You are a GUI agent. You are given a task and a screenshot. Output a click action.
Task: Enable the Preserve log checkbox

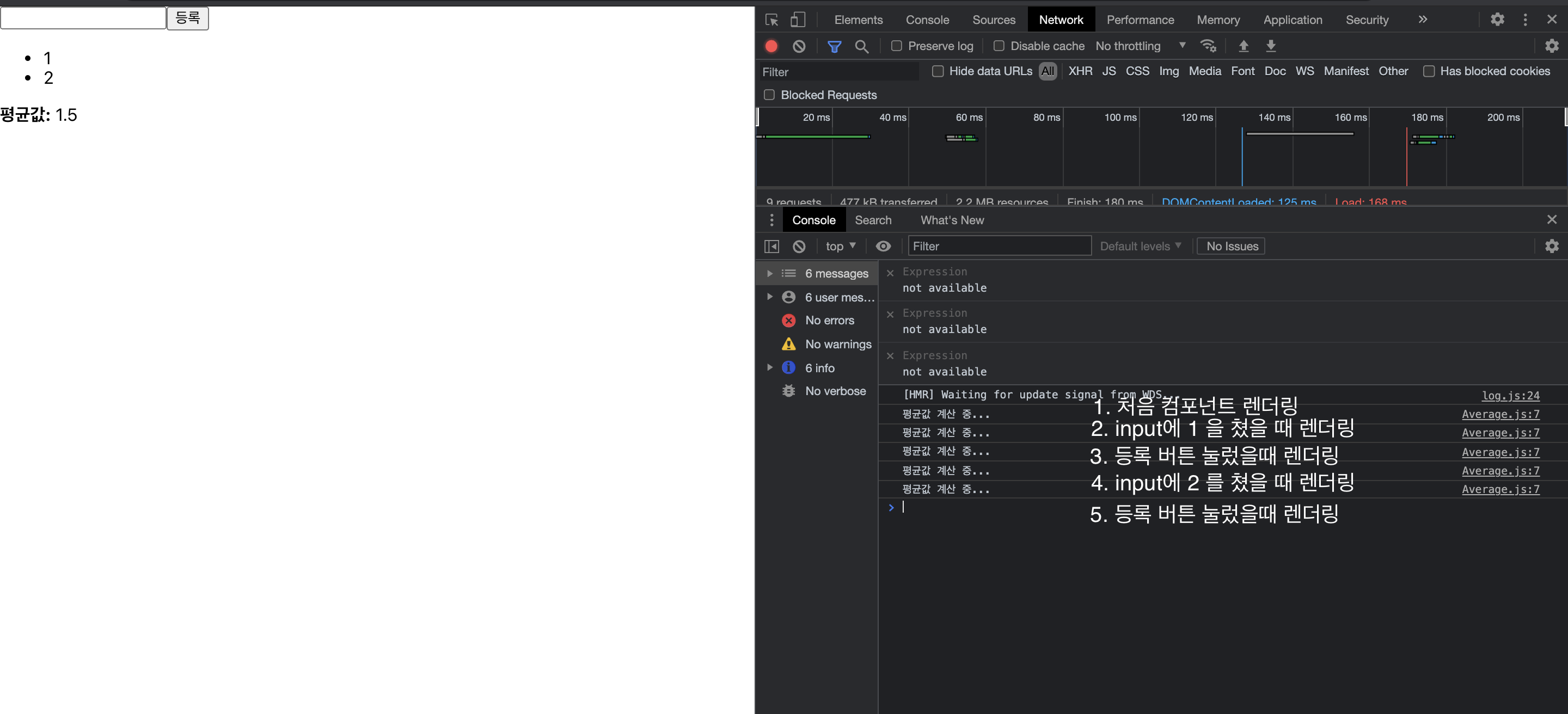[897, 46]
